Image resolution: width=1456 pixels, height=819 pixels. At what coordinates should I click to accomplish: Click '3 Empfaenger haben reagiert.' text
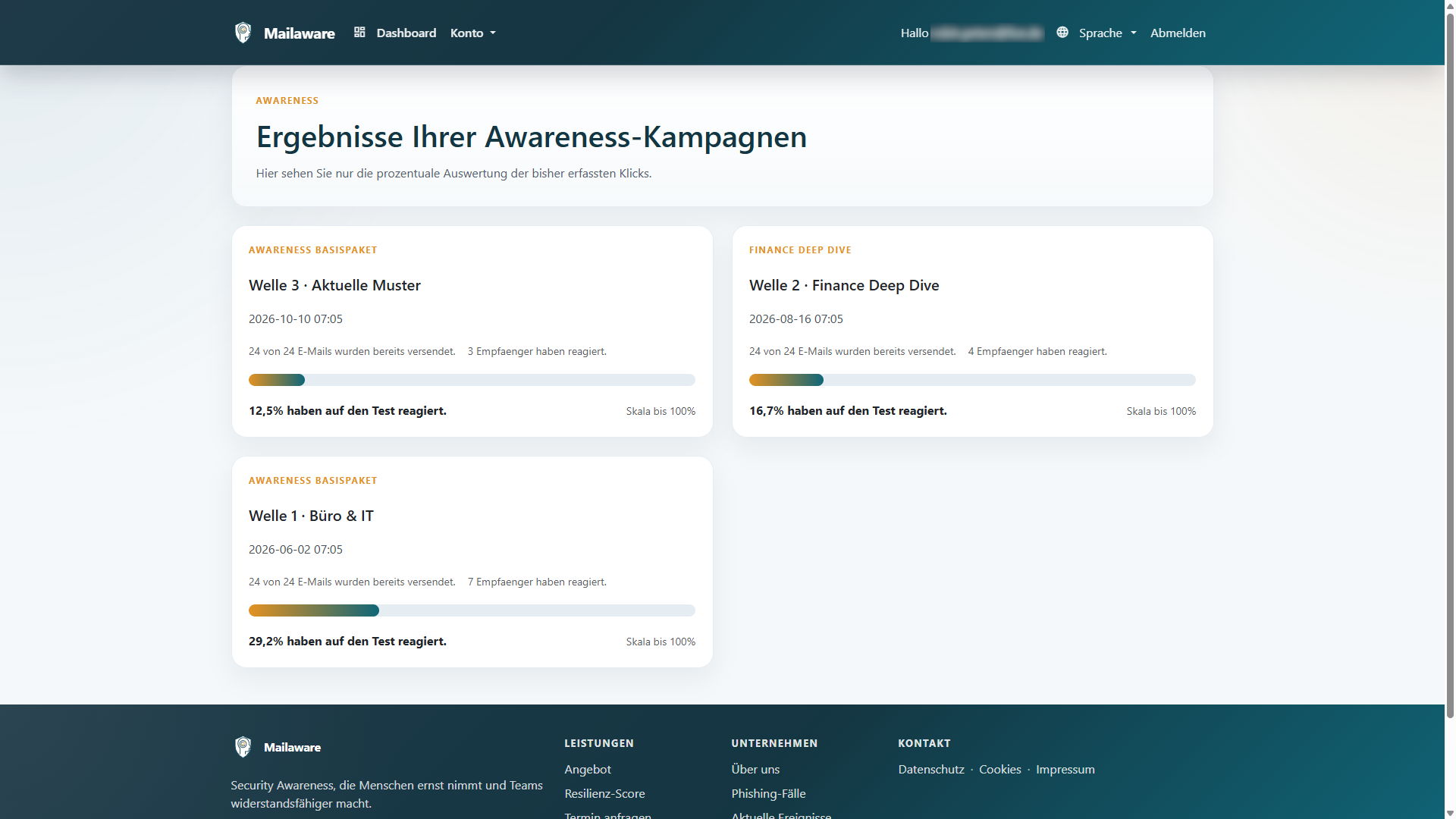537,351
